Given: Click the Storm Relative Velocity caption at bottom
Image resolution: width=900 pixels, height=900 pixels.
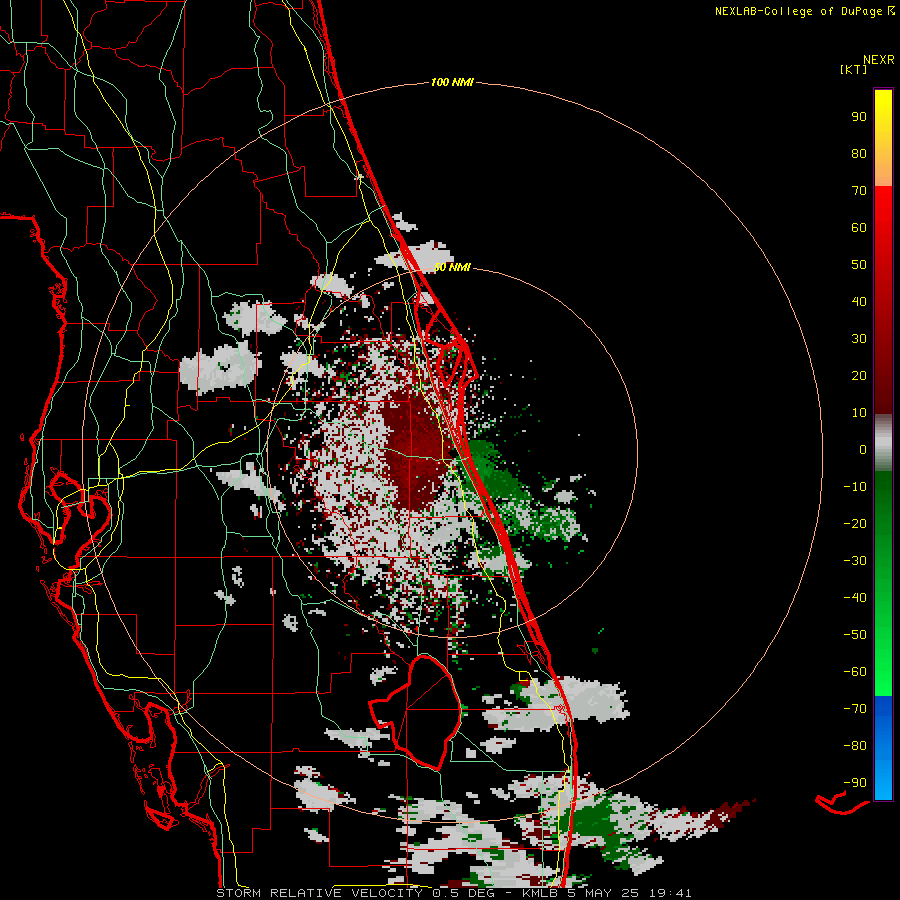Looking at the screenshot, I should (453, 893).
